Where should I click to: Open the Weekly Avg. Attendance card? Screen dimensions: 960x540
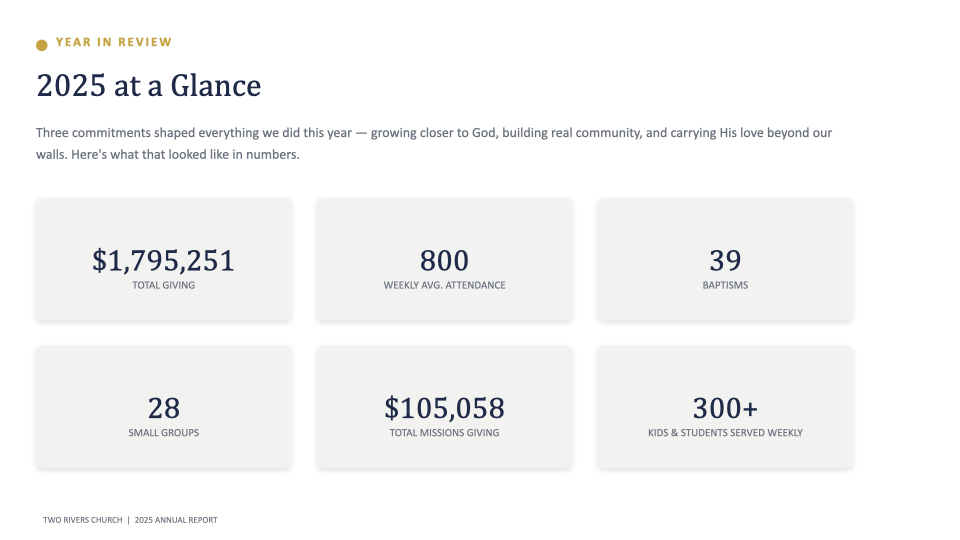(x=444, y=259)
